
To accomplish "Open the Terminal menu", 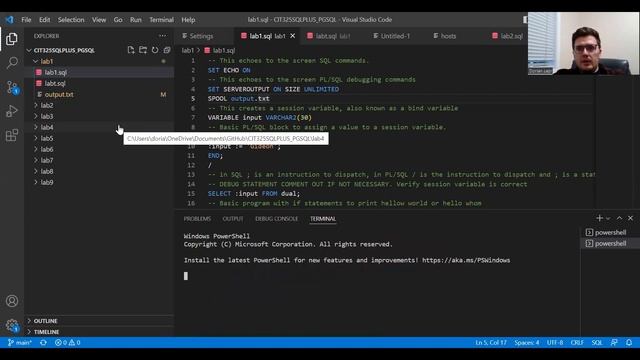I will tap(161, 20).
